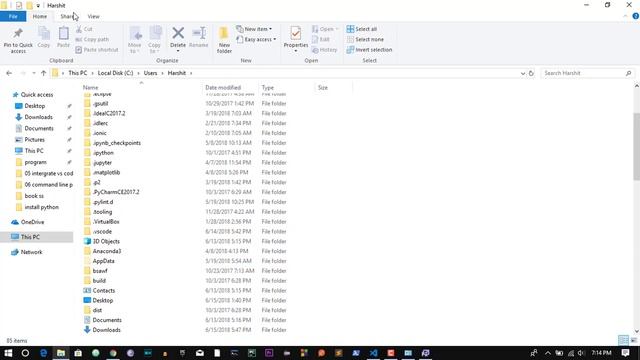Sort by the Type column header

(x=268, y=87)
